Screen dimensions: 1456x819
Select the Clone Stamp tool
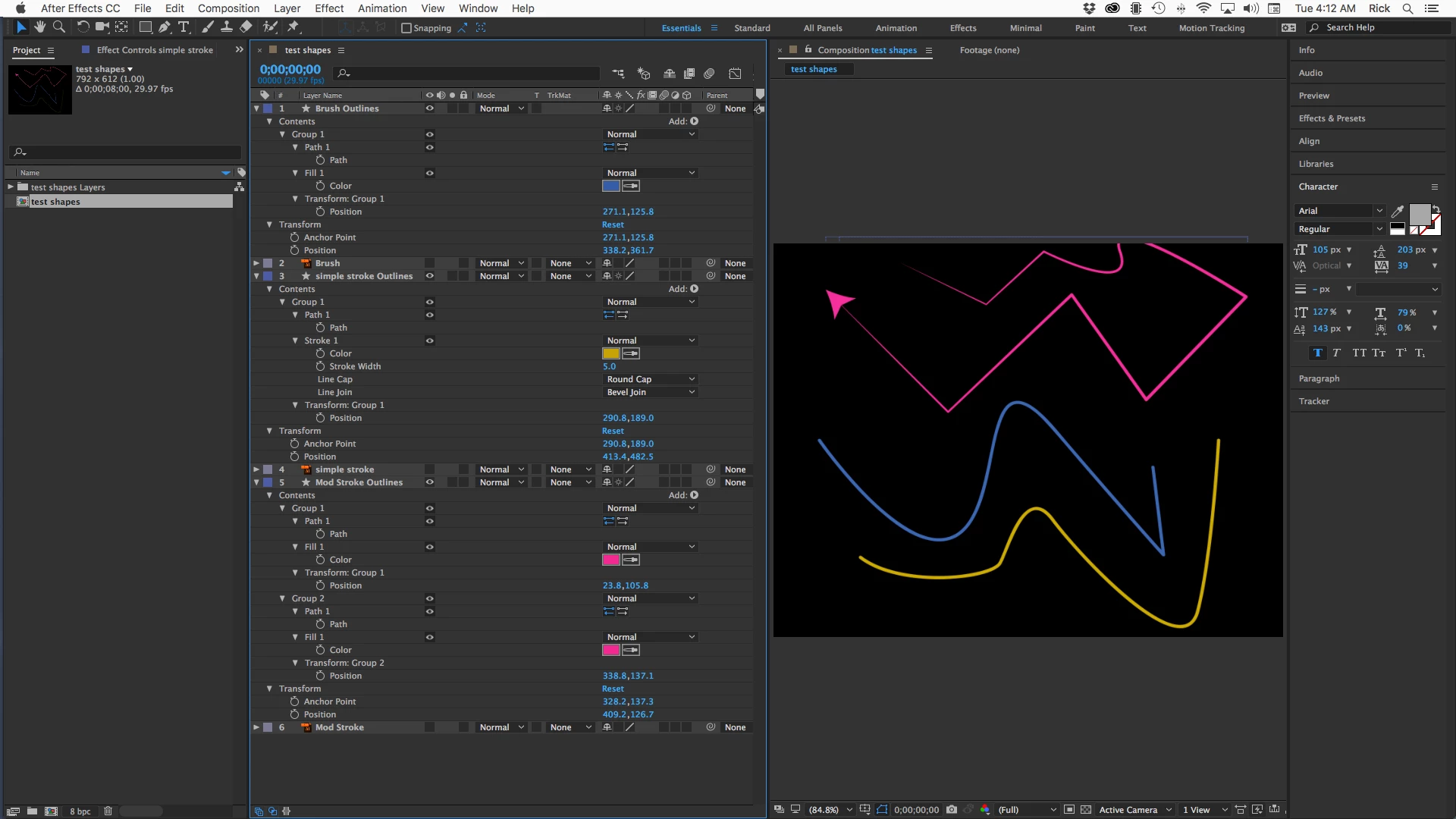(226, 27)
